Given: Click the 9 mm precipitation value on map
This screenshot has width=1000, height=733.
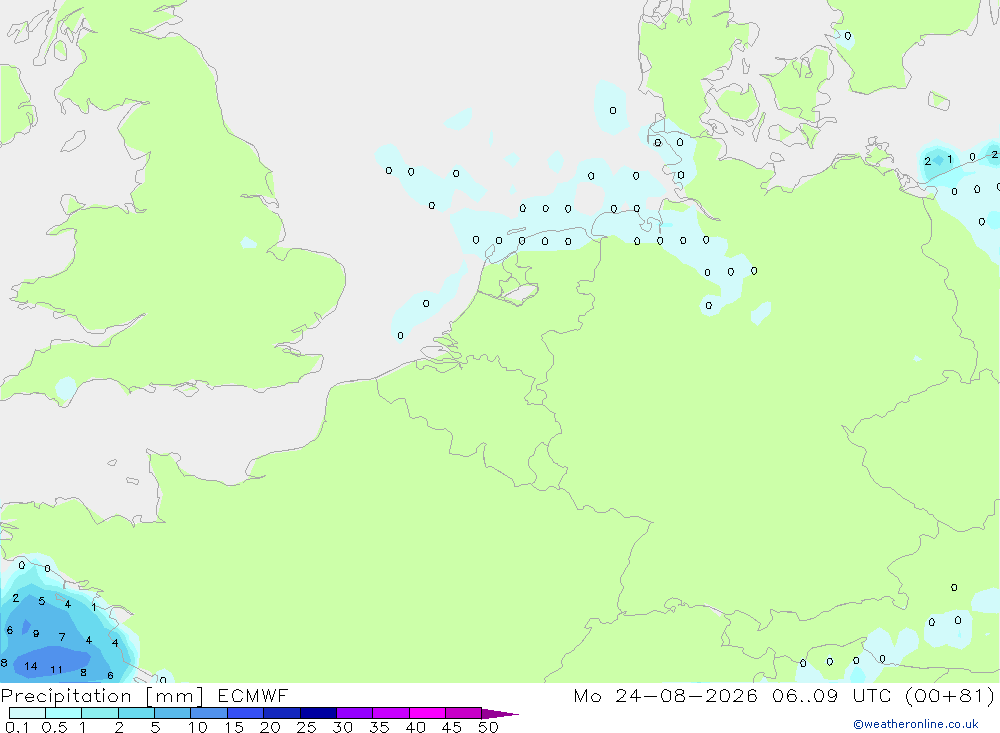Looking at the screenshot, I should click(36, 633).
